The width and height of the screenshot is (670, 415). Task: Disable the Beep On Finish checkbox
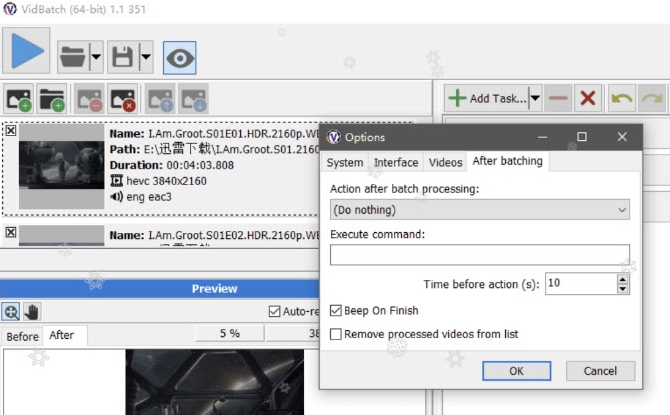336,311
